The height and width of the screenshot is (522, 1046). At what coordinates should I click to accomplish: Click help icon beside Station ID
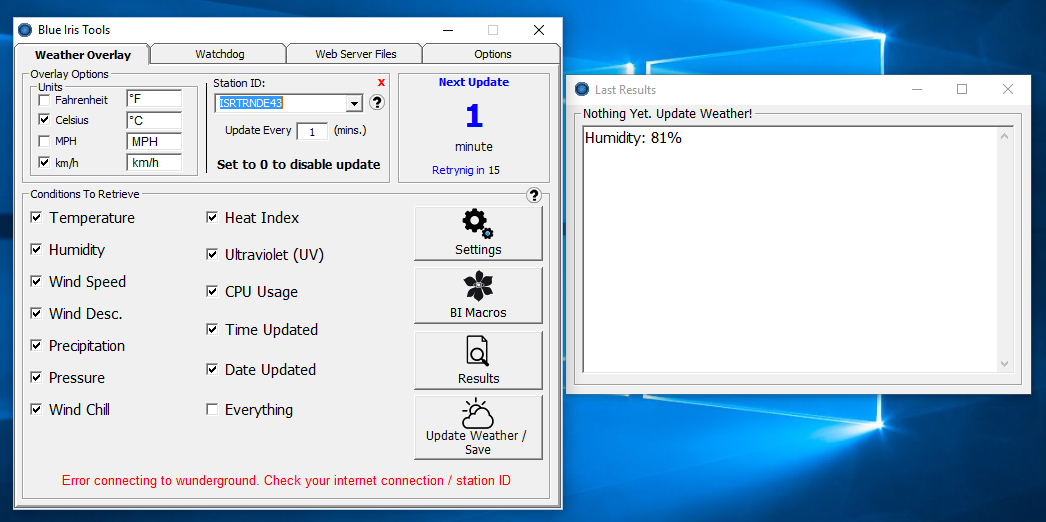pyautogui.click(x=377, y=102)
